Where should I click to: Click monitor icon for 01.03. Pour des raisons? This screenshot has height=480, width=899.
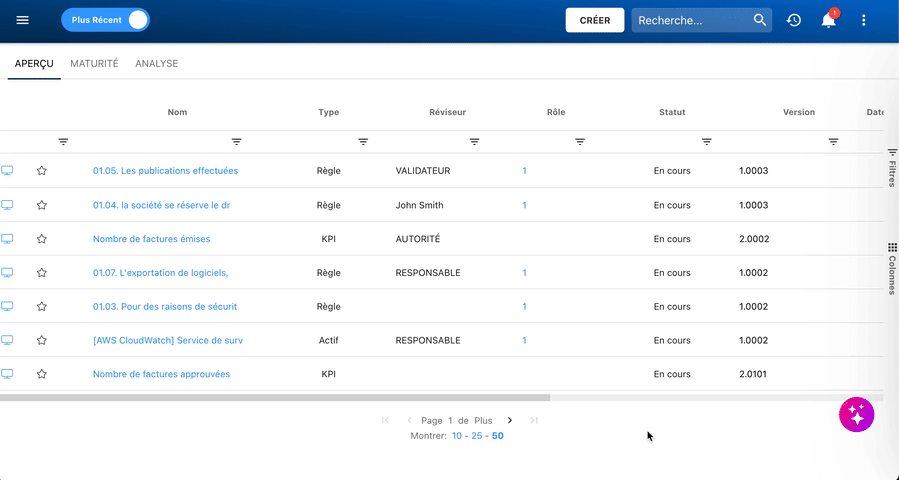7,307
